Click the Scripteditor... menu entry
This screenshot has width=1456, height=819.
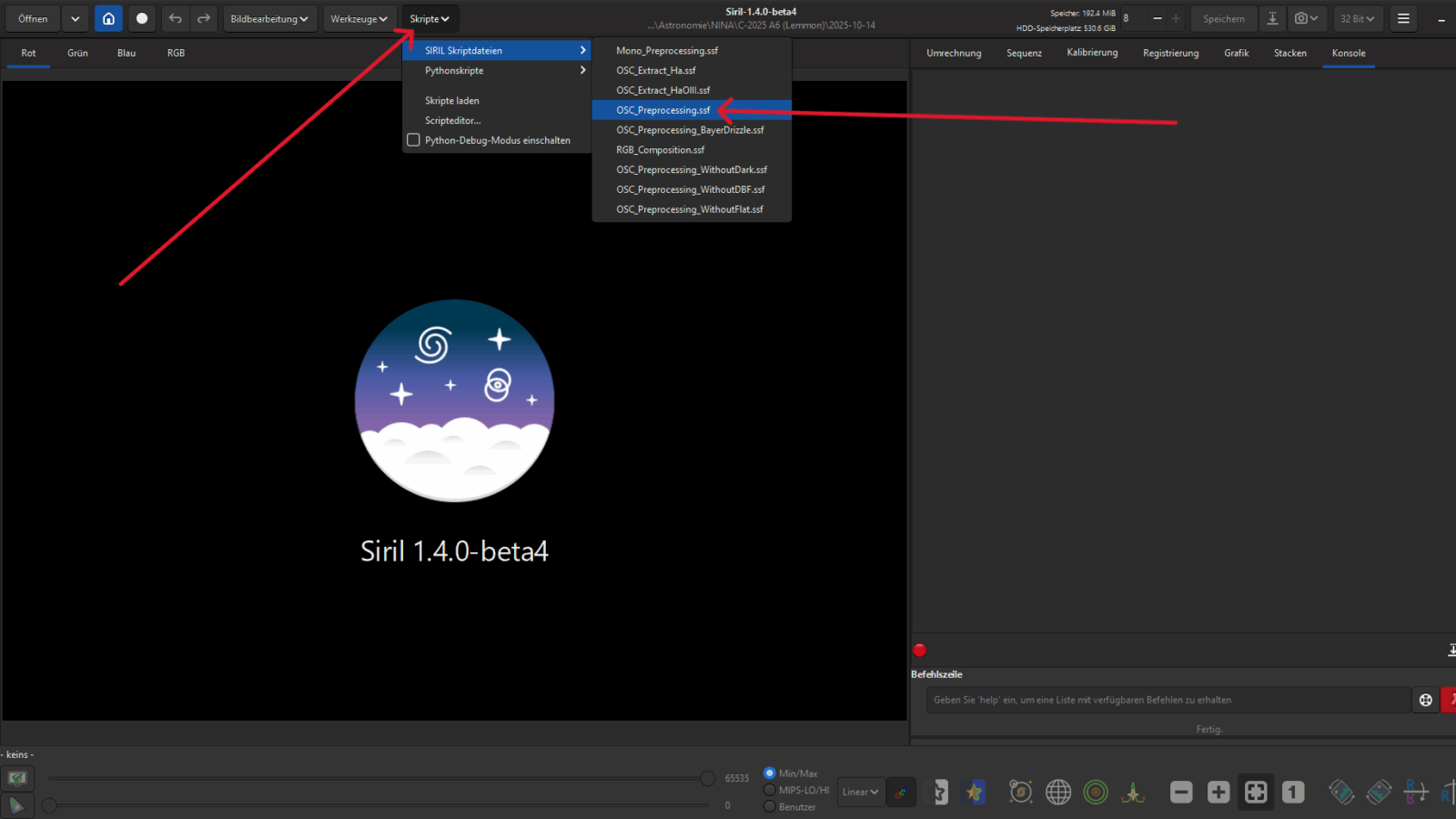[x=452, y=120]
